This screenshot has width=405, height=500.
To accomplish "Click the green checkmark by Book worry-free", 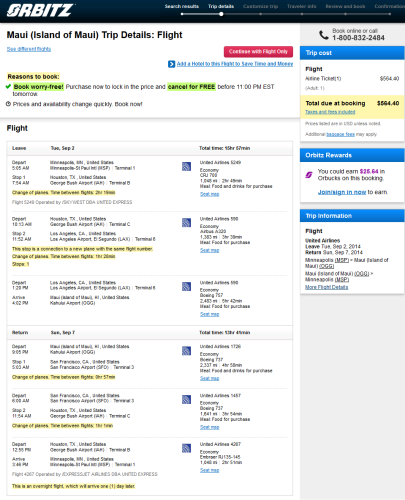I will click(8, 87).
